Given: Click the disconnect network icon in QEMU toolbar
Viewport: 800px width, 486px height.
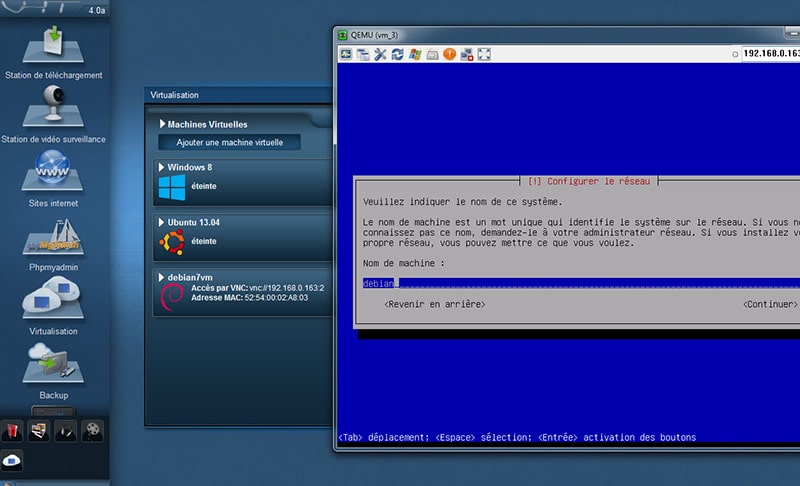Looking at the screenshot, I should coord(467,55).
